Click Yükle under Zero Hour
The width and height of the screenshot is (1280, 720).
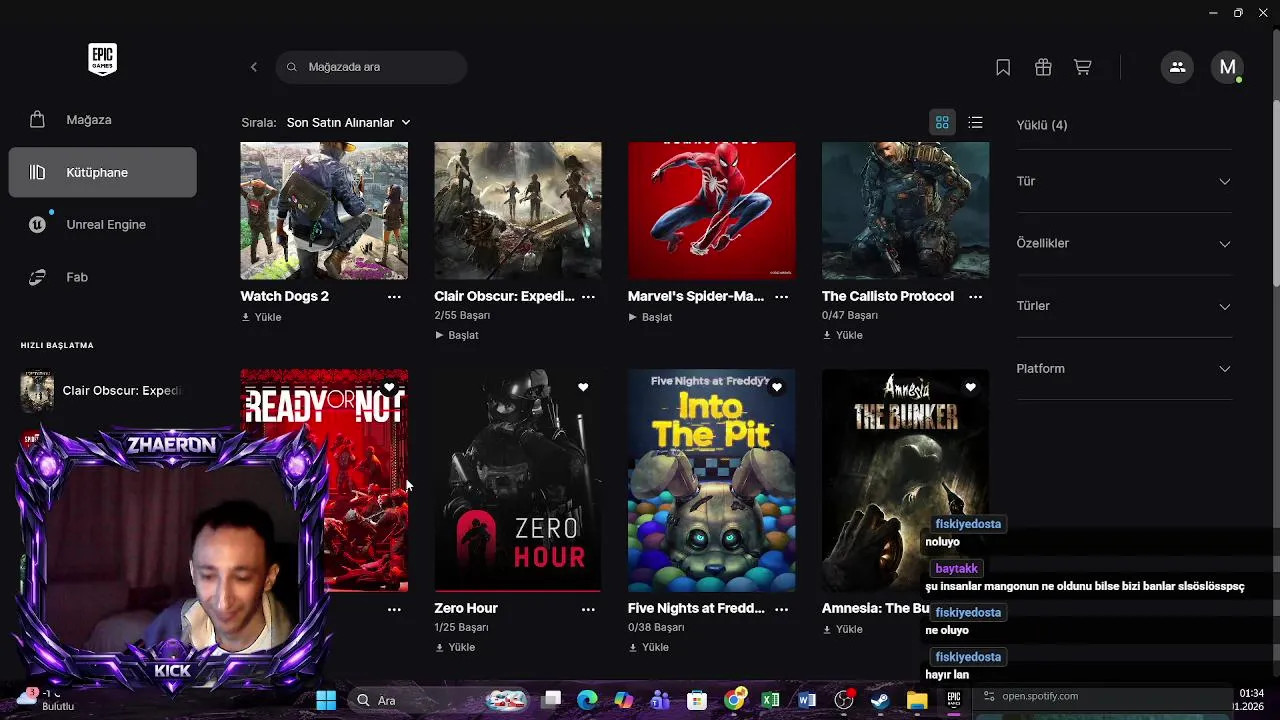455,647
